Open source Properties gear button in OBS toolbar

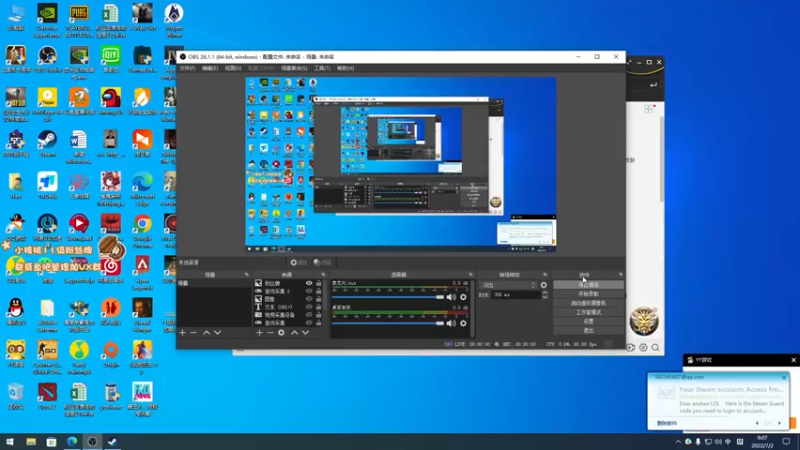pos(298,262)
